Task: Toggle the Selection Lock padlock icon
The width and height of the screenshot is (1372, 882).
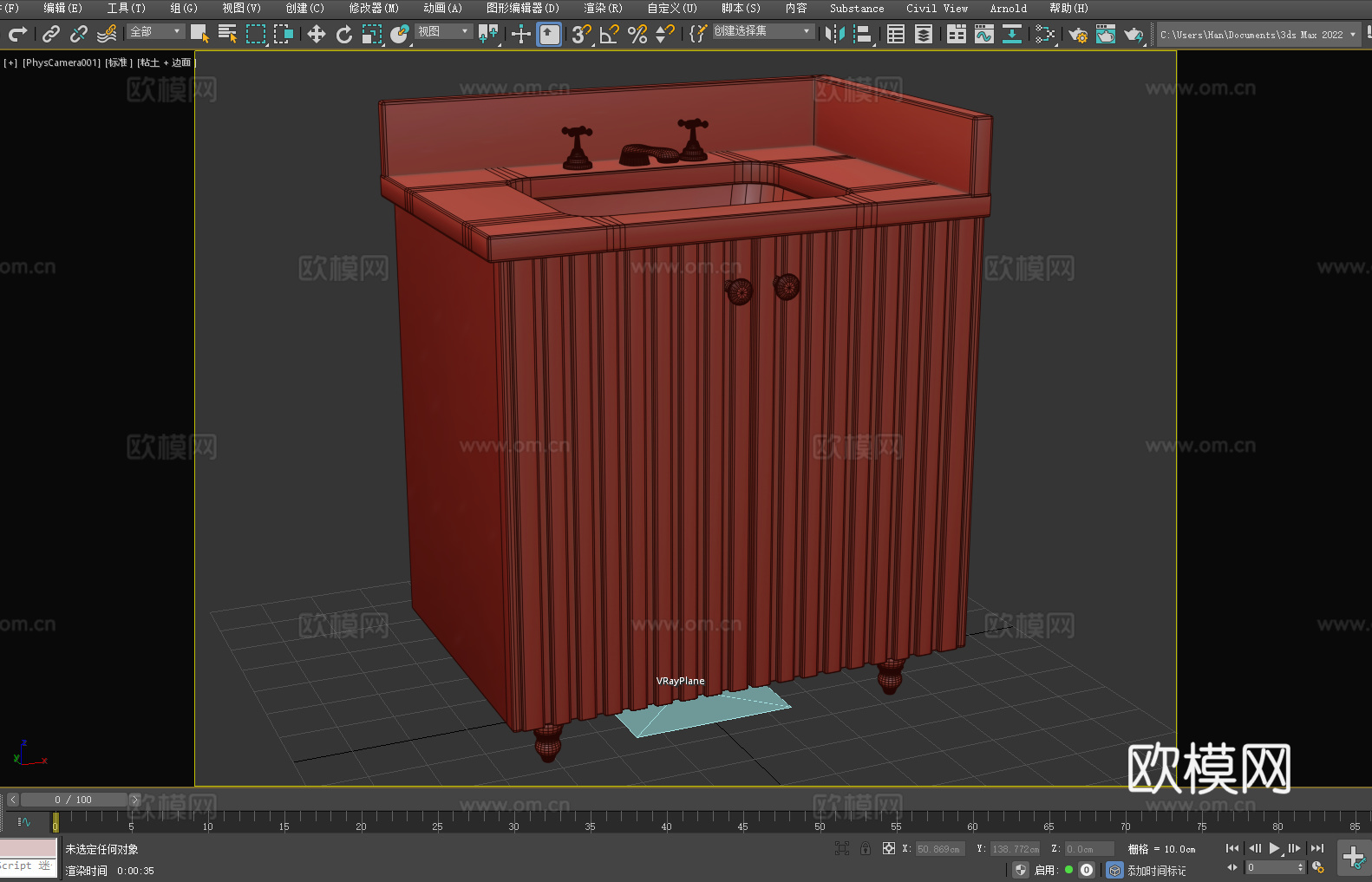Action: tap(866, 848)
